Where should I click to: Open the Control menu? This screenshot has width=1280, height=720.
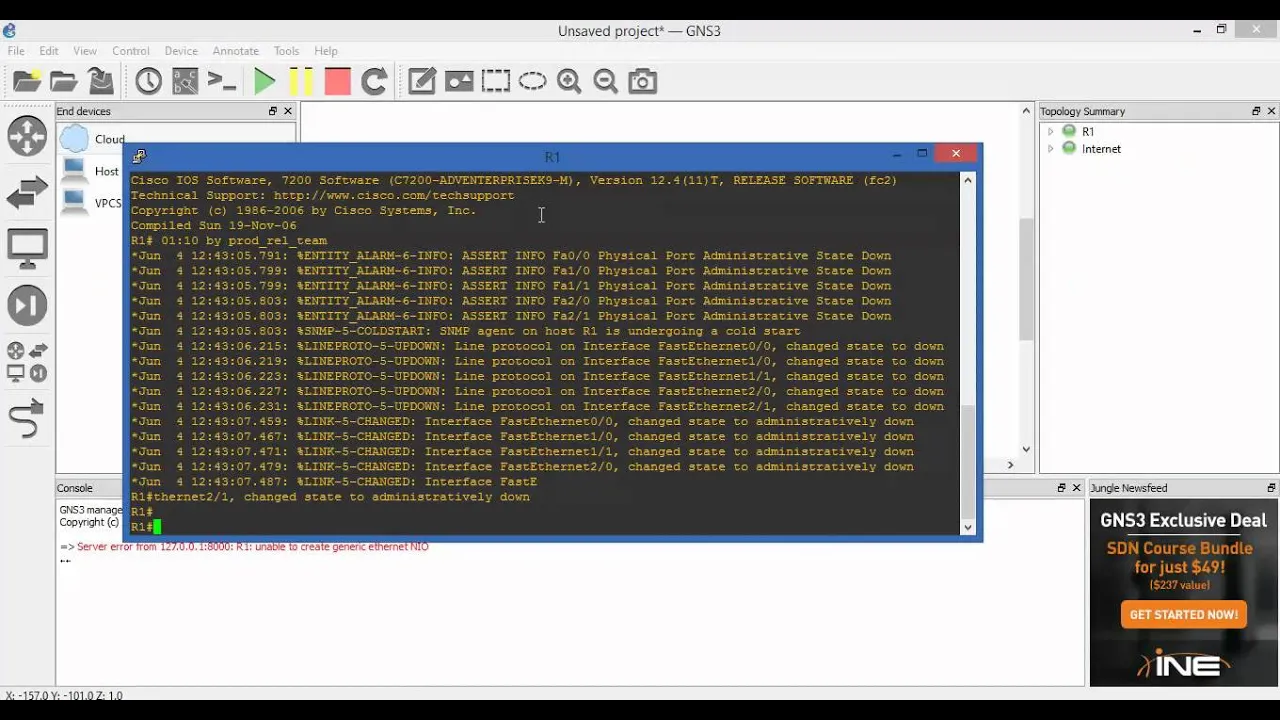coord(131,51)
